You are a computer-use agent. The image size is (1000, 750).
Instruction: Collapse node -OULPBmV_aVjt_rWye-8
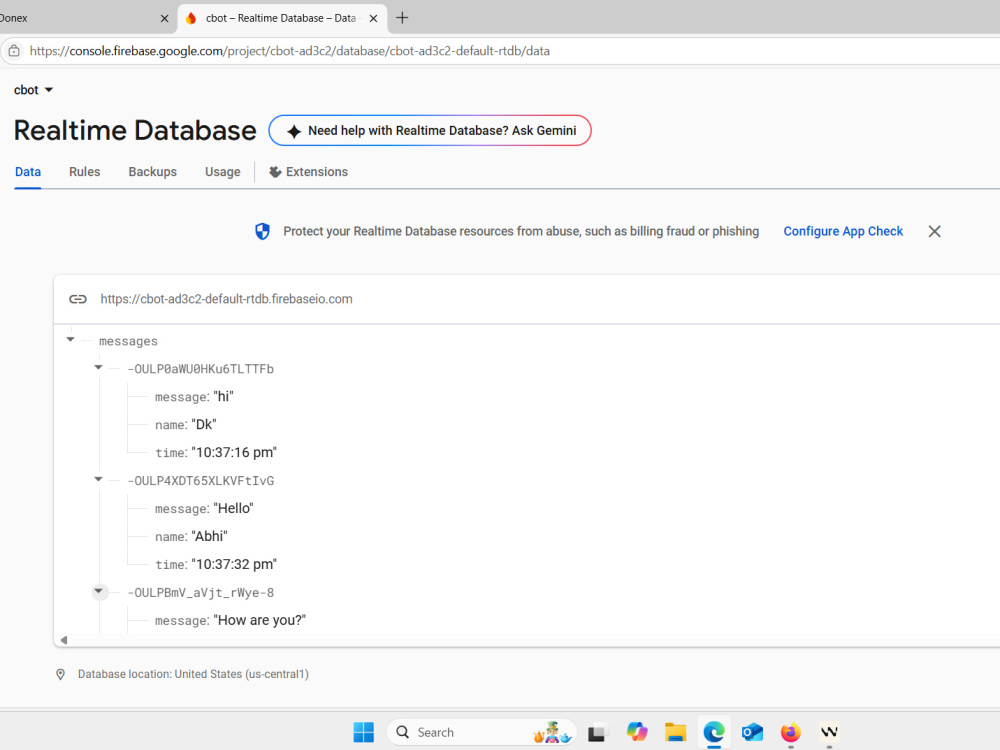coord(98,591)
